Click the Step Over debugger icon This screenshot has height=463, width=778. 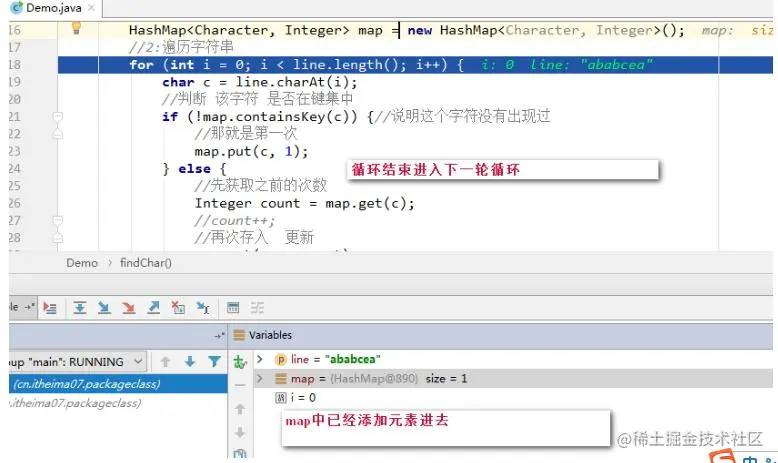[79, 308]
